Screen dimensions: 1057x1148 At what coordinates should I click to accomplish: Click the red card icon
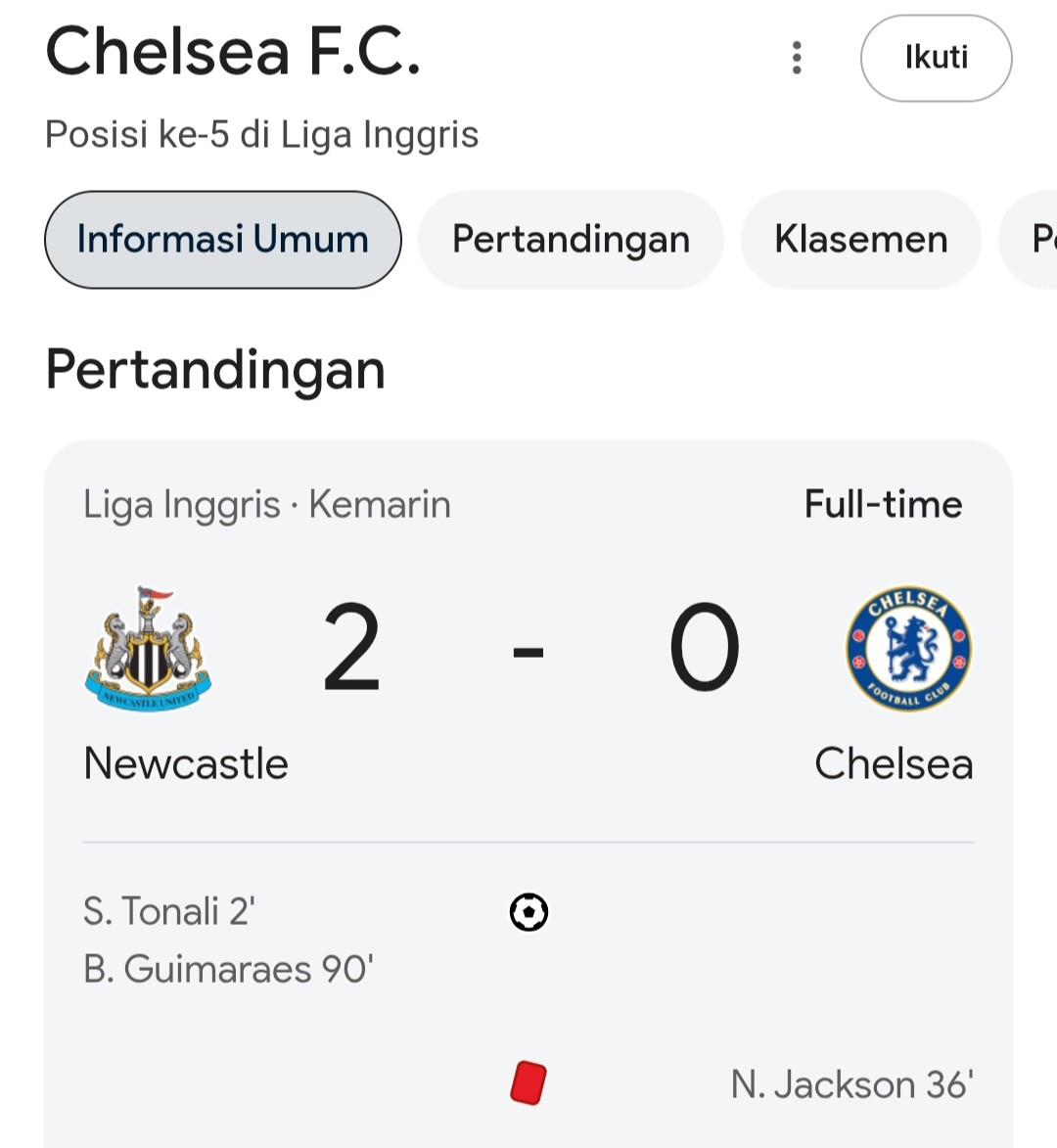click(x=528, y=1082)
